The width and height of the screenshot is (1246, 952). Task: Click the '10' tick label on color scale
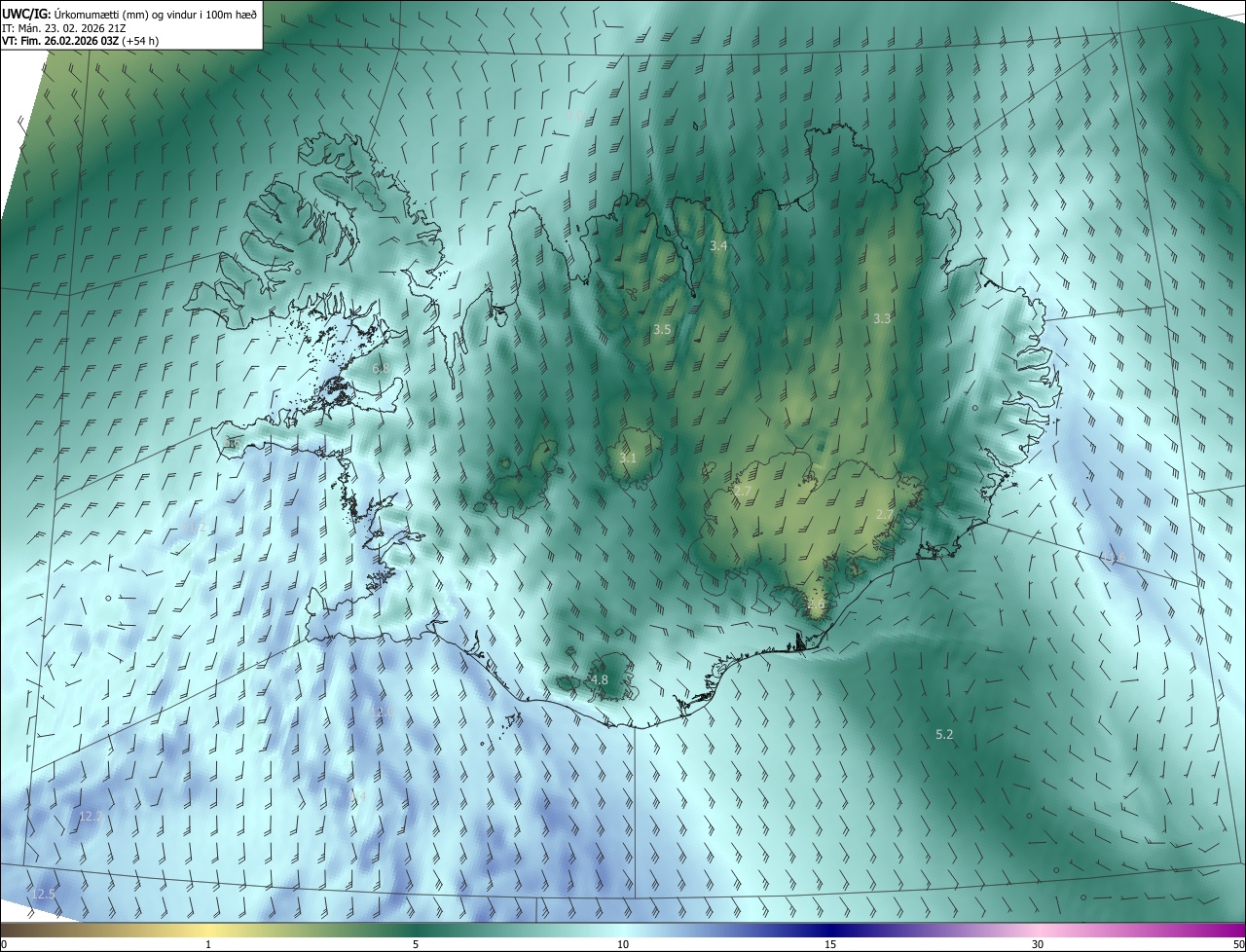pos(623,944)
